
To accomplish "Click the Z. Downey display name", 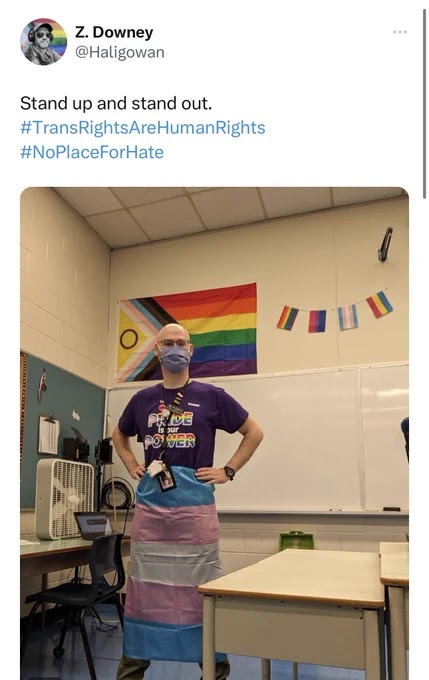I will pyautogui.click(x=114, y=32).
